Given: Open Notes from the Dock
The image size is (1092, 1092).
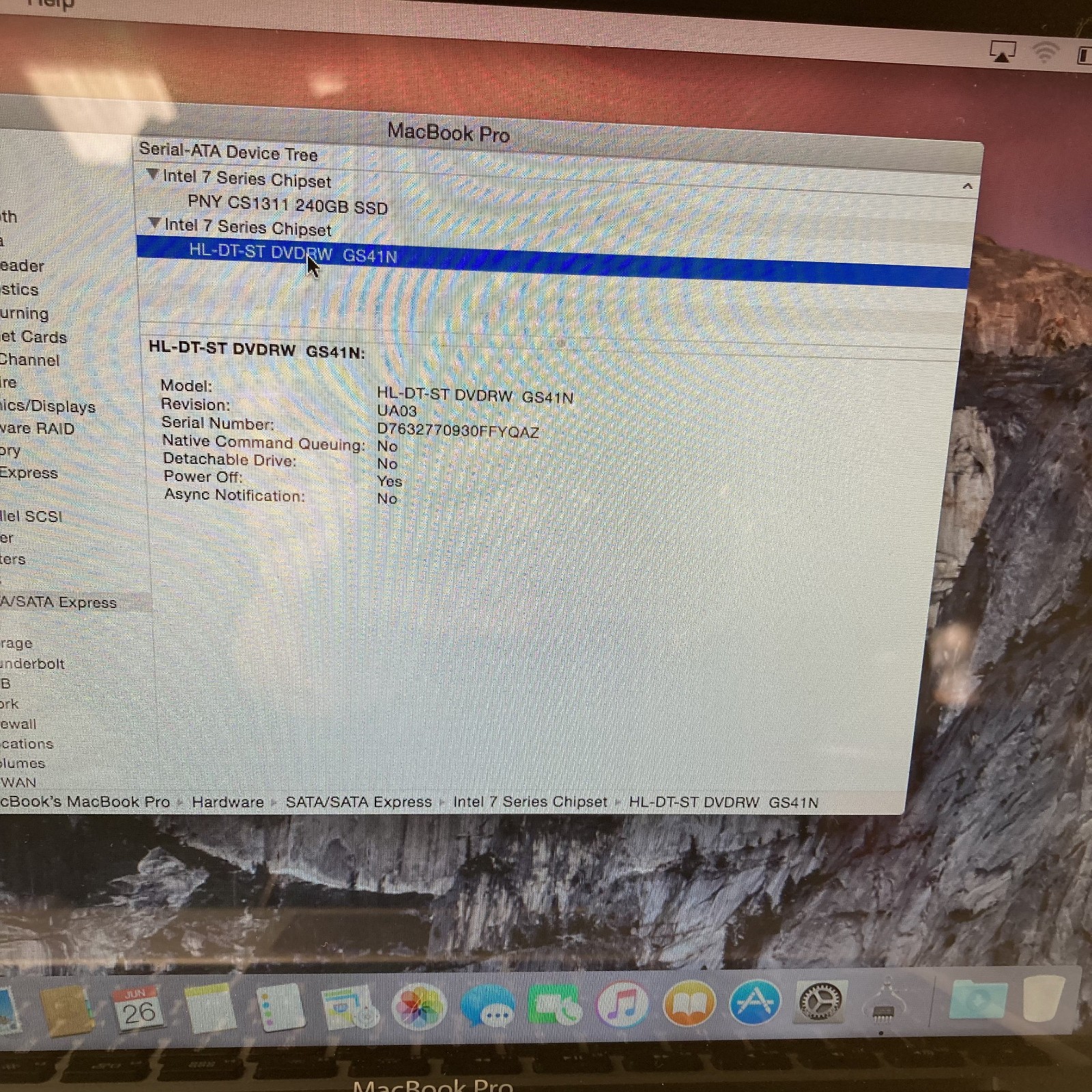Looking at the screenshot, I should pyautogui.click(x=210, y=1007).
